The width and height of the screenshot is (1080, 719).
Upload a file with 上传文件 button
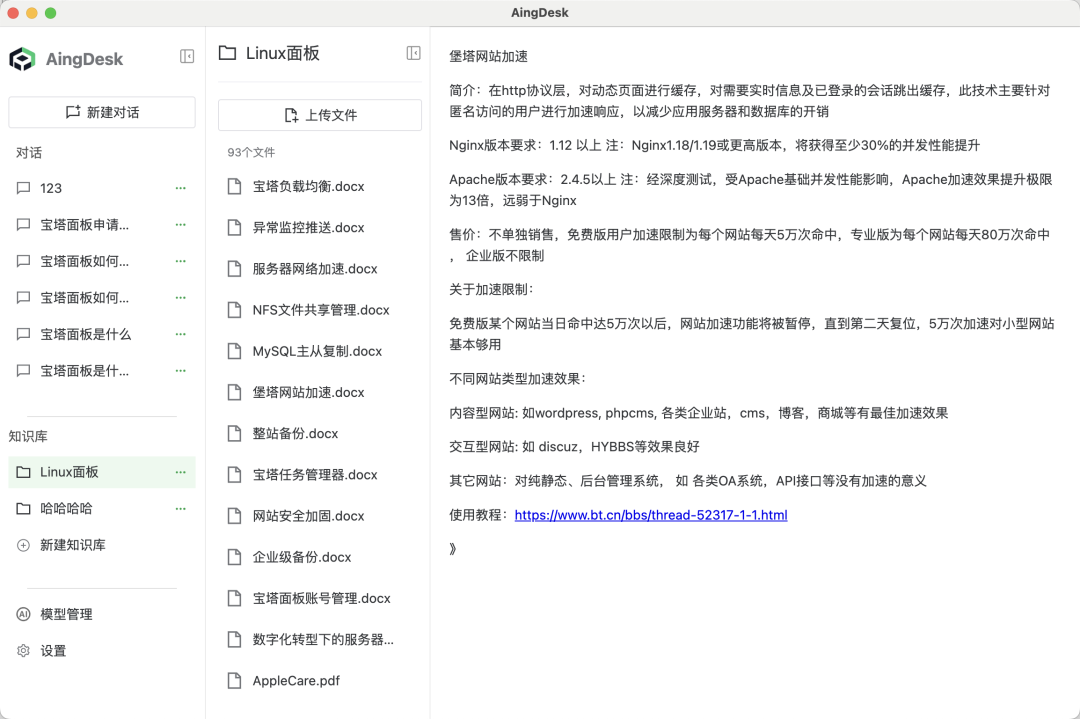[x=320, y=115]
